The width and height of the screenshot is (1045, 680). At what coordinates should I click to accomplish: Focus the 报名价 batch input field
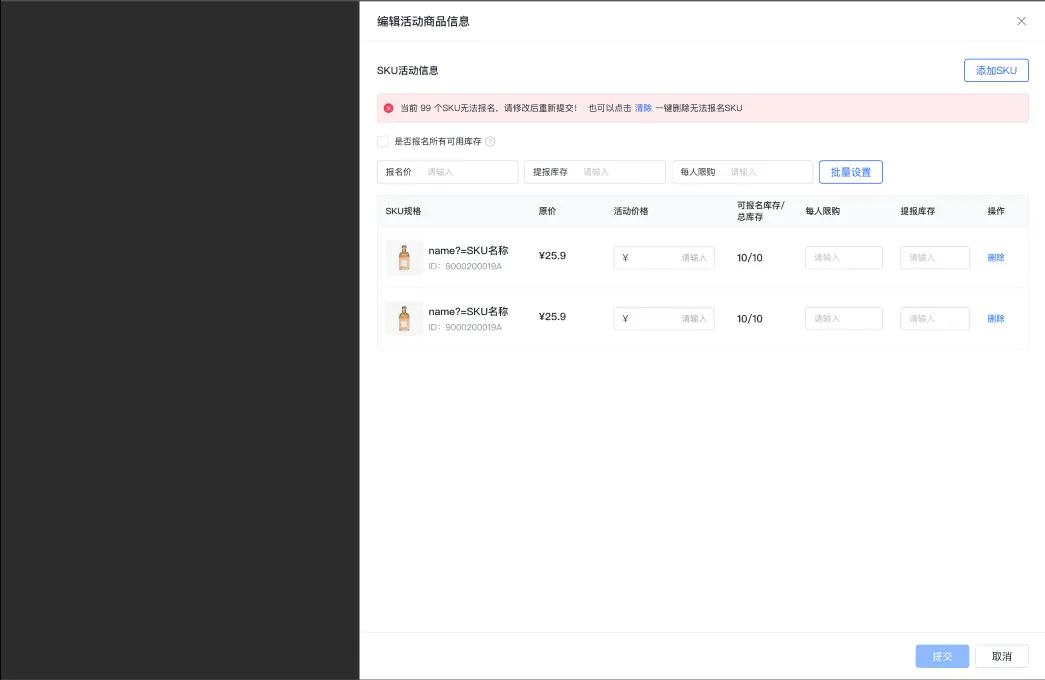coord(447,172)
